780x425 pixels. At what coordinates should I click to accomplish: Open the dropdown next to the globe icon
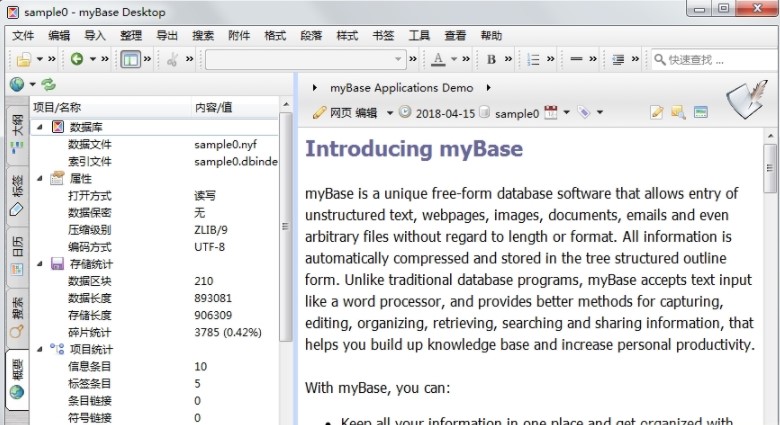click(32, 85)
